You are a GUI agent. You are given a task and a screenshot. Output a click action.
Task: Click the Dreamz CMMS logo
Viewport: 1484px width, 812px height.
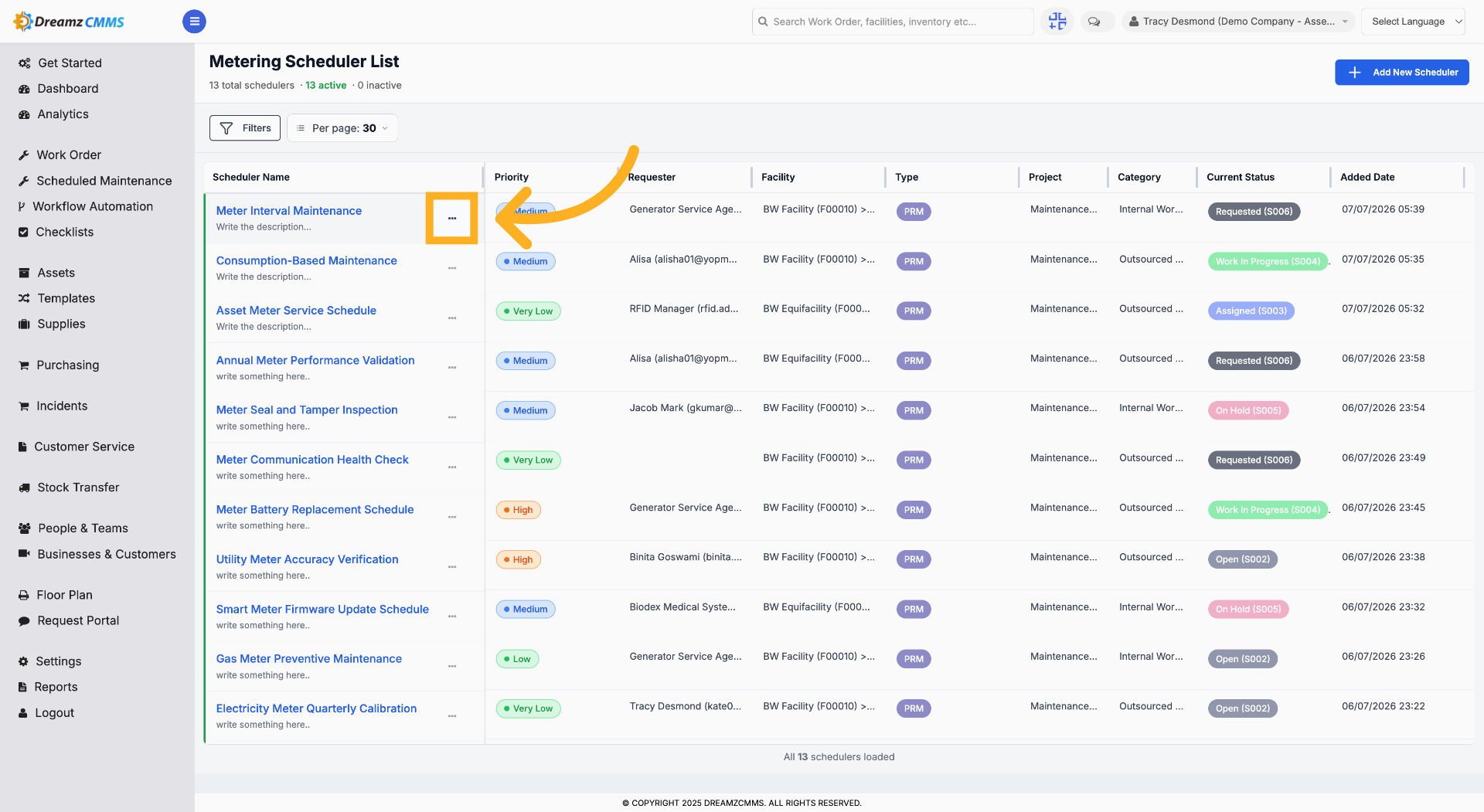(70, 22)
